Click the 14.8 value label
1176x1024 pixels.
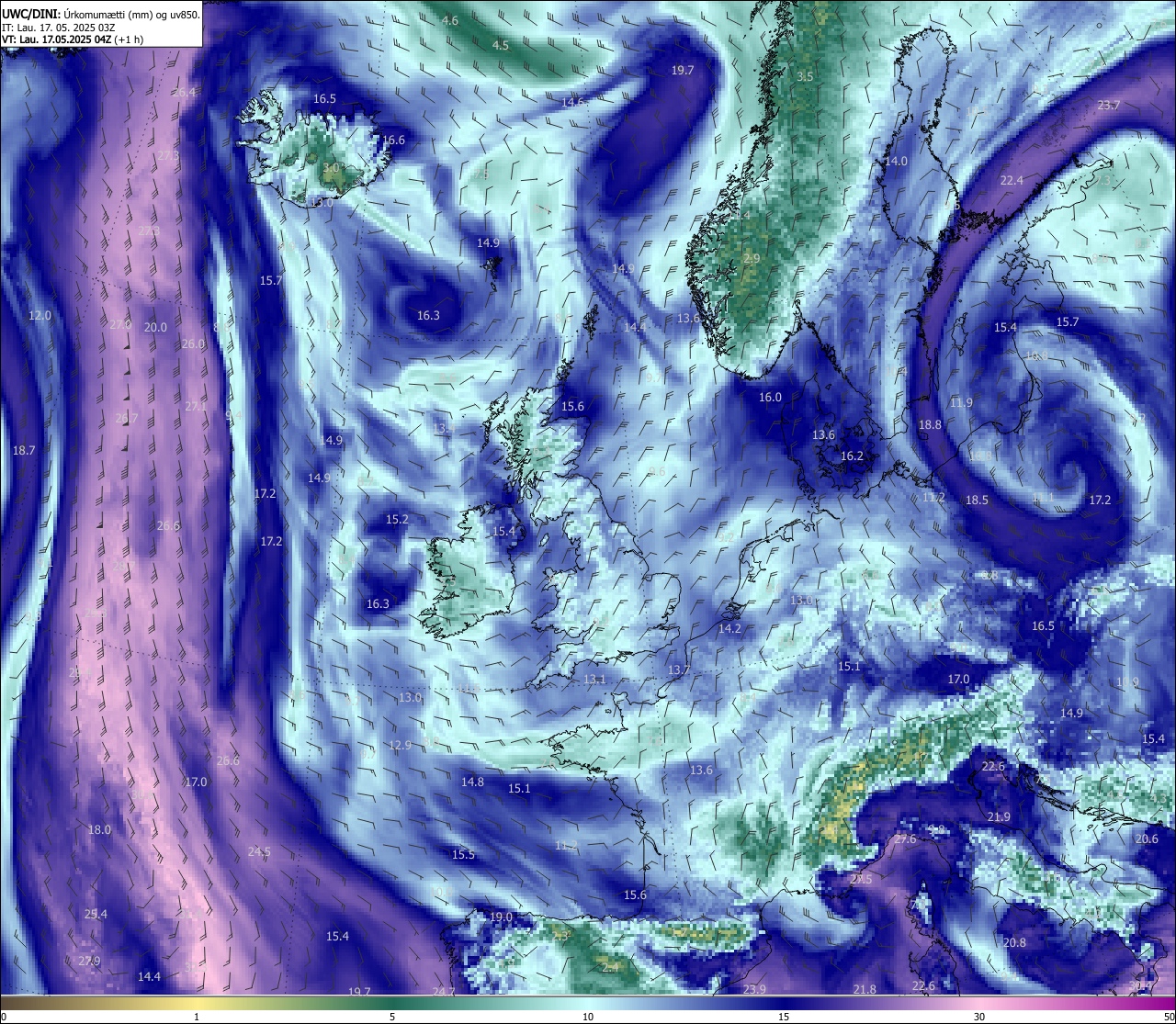point(472,782)
